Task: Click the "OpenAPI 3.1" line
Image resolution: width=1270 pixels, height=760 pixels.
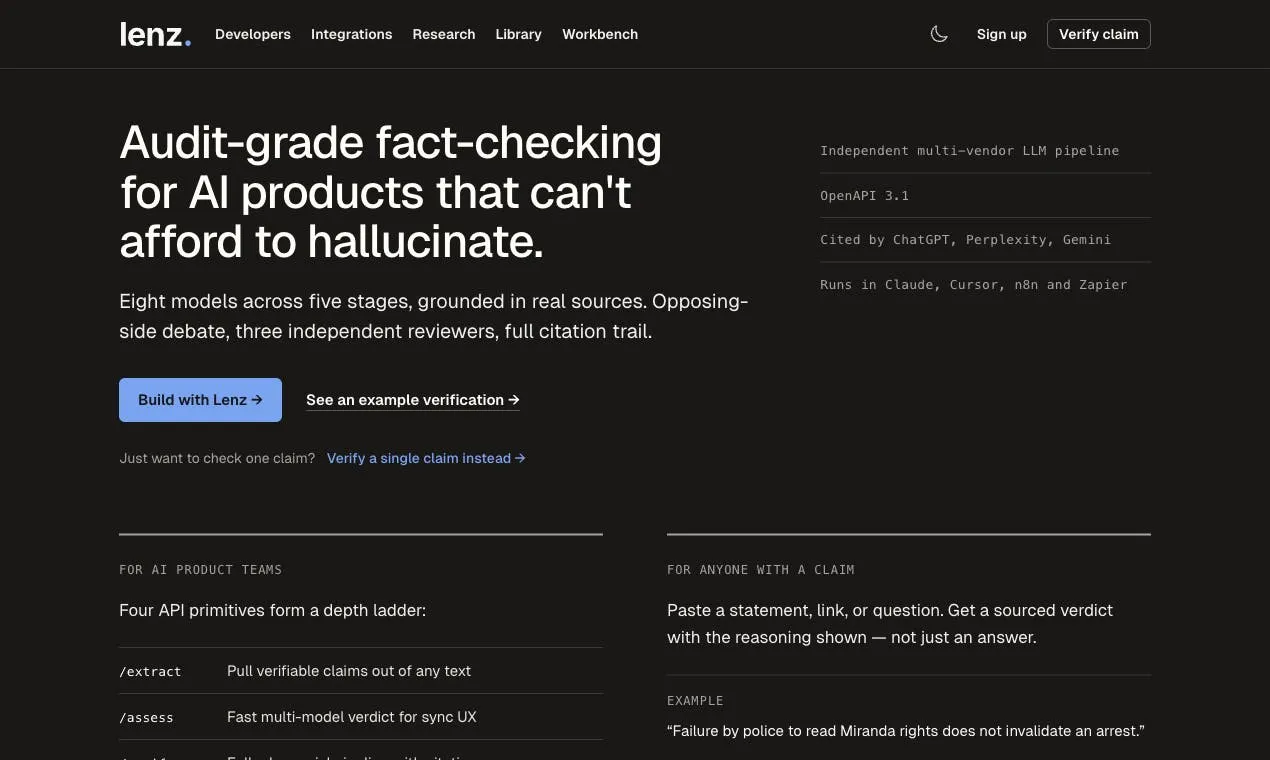Action: click(x=864, y=196)
